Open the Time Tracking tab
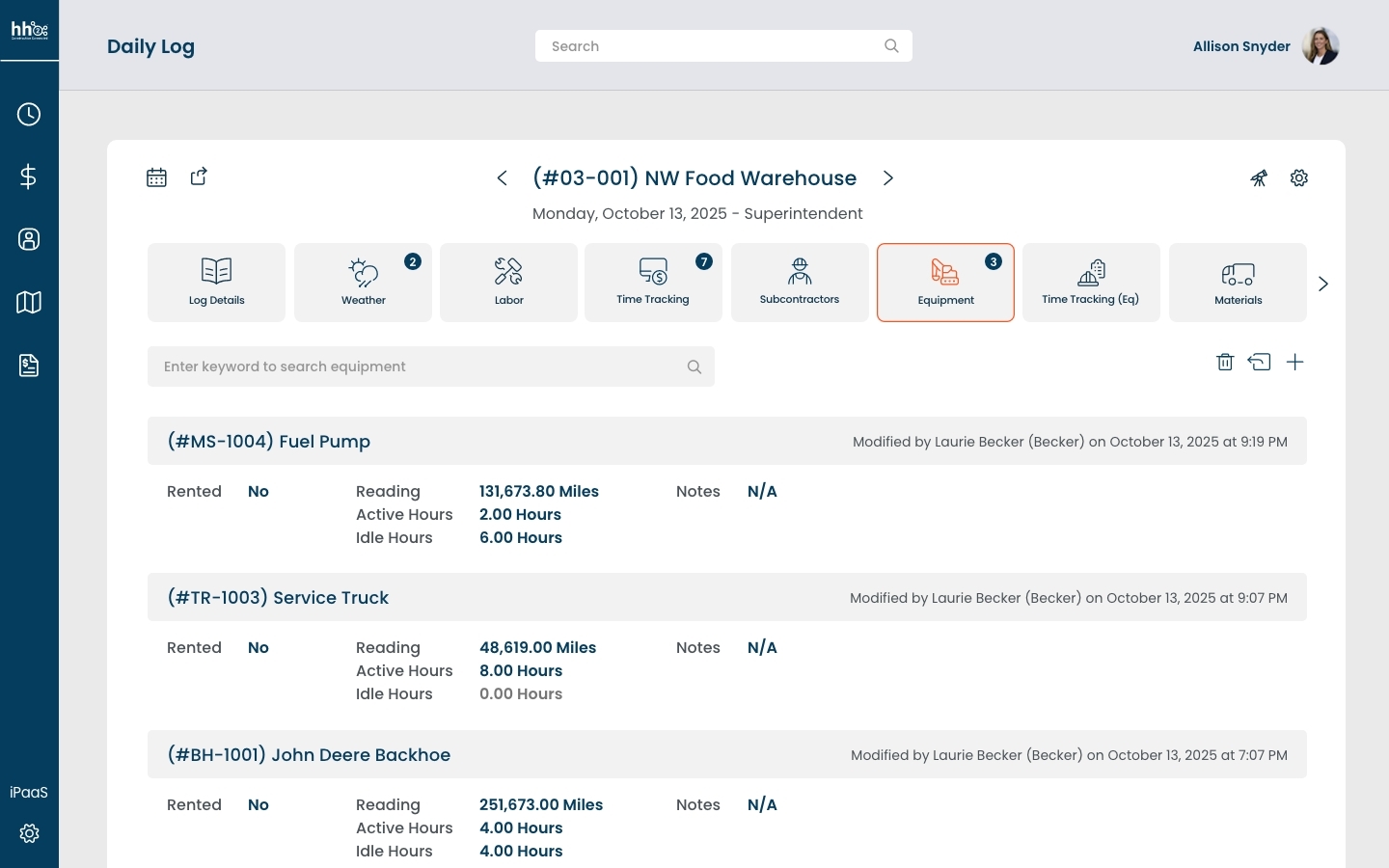Image resolution: width=1389 pixels, height=868 pixels. [x=653, y=283]
